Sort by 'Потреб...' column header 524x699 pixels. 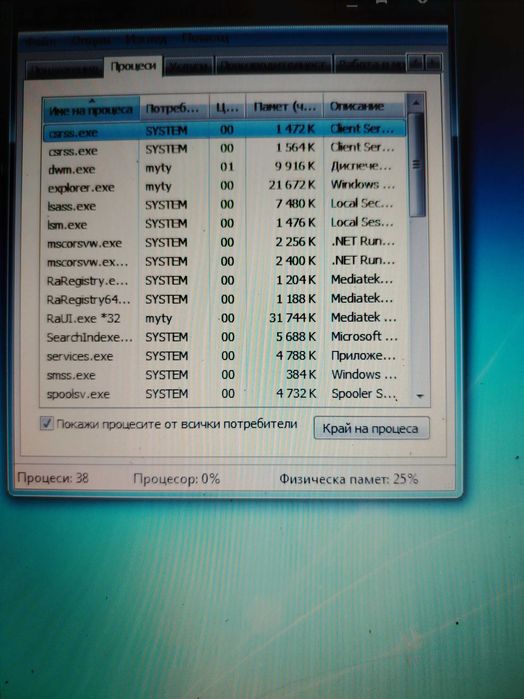[174, 108]
